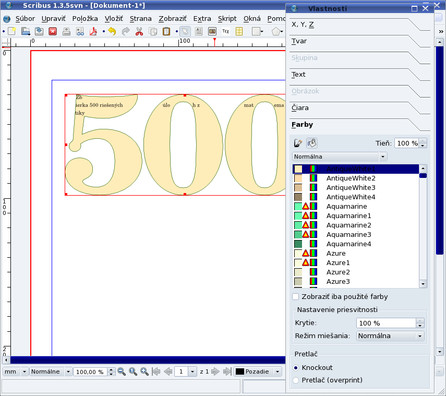Create a new document with the New icon
This screenshot has height=396, width=446.
click(12, 32)
